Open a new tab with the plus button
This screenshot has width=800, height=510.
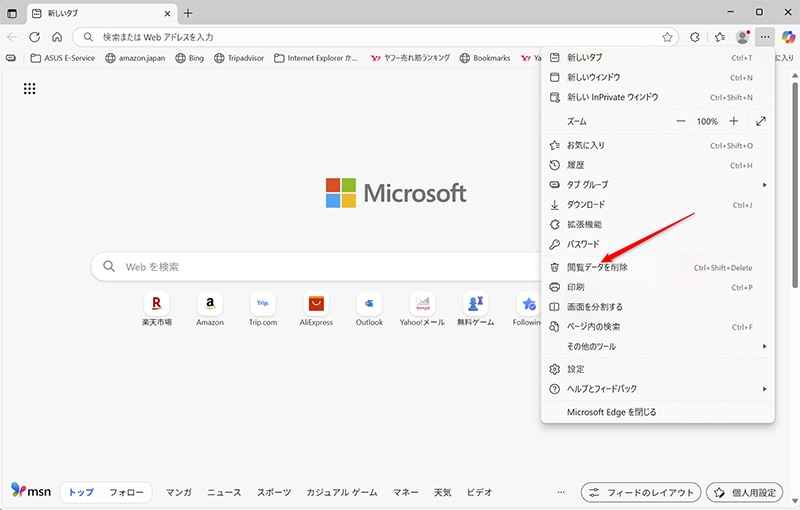188,13
